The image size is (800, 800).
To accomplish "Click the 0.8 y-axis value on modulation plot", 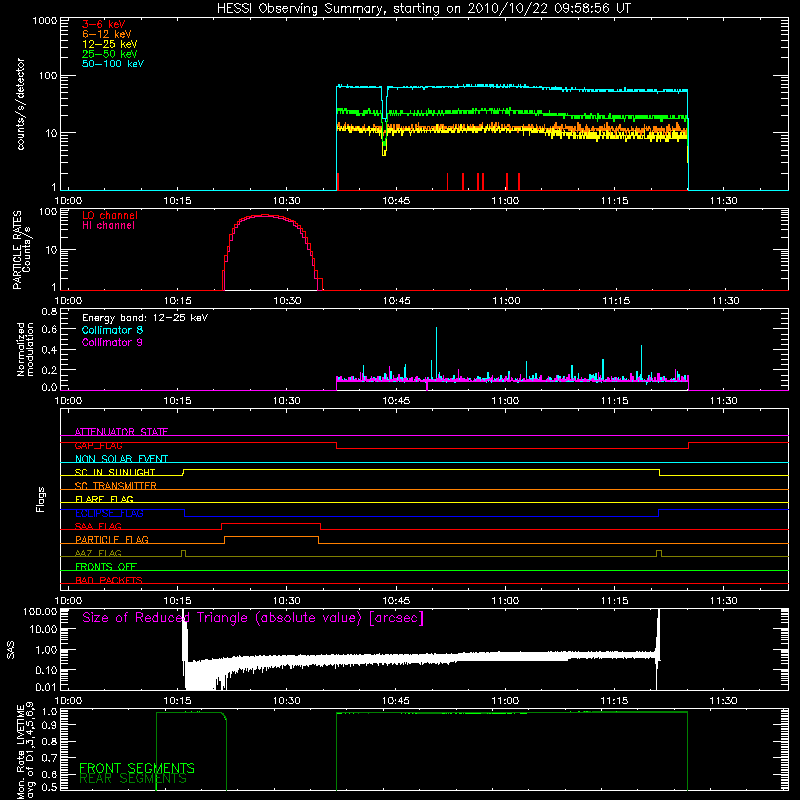I will [49, 312].
